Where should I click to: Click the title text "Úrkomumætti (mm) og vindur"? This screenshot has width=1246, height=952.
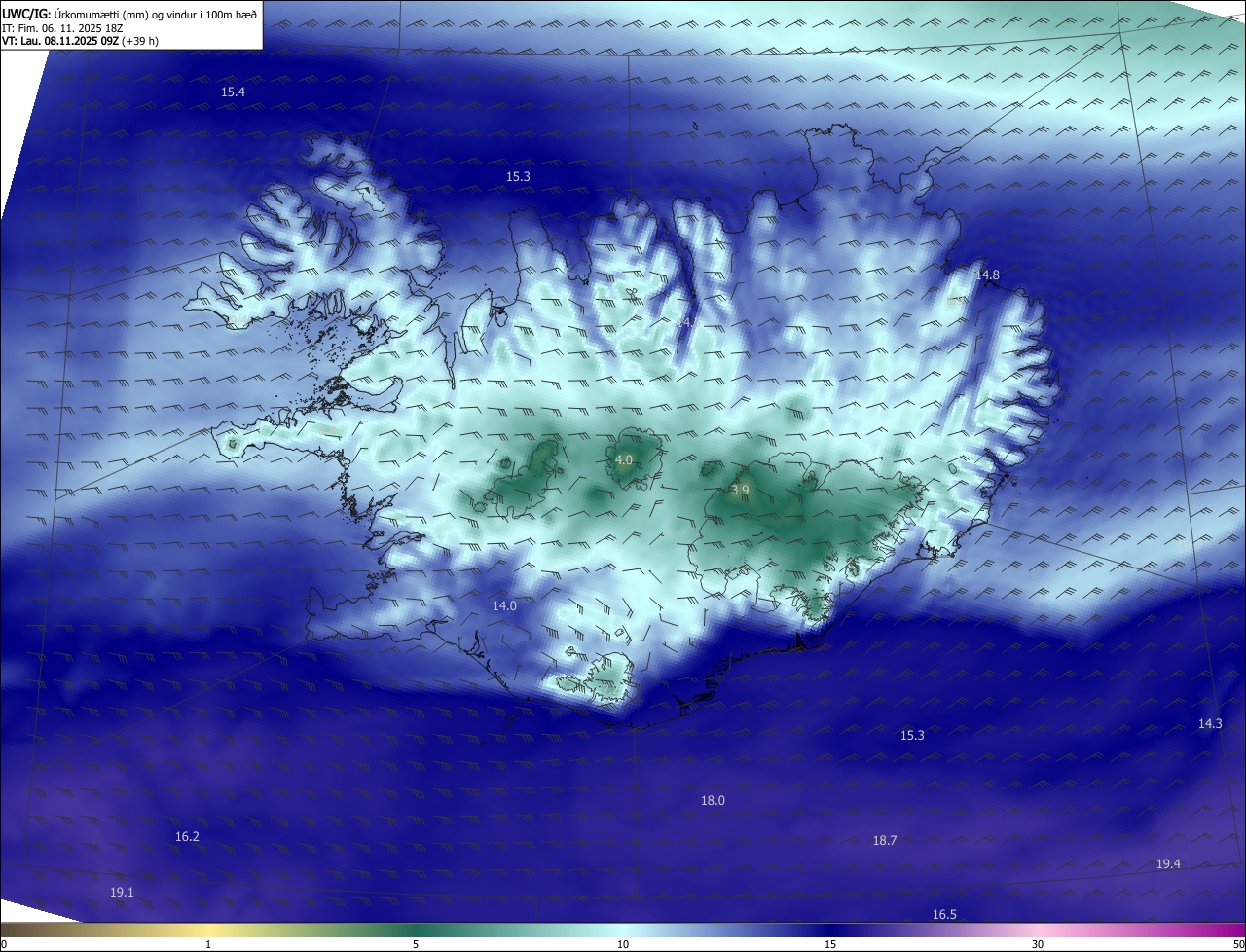[x=128, y=13]
